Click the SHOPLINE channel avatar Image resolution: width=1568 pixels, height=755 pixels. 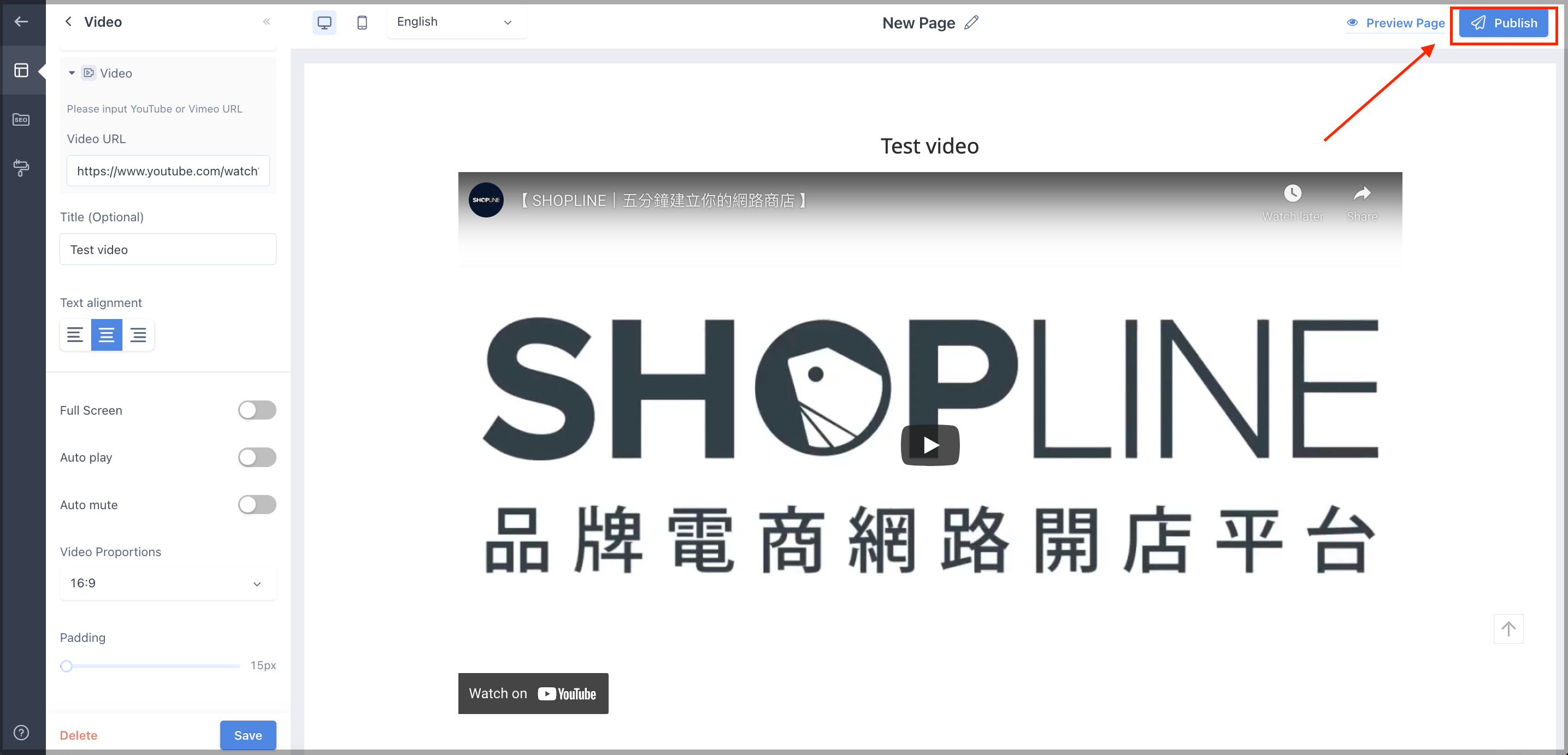point(486,200)
